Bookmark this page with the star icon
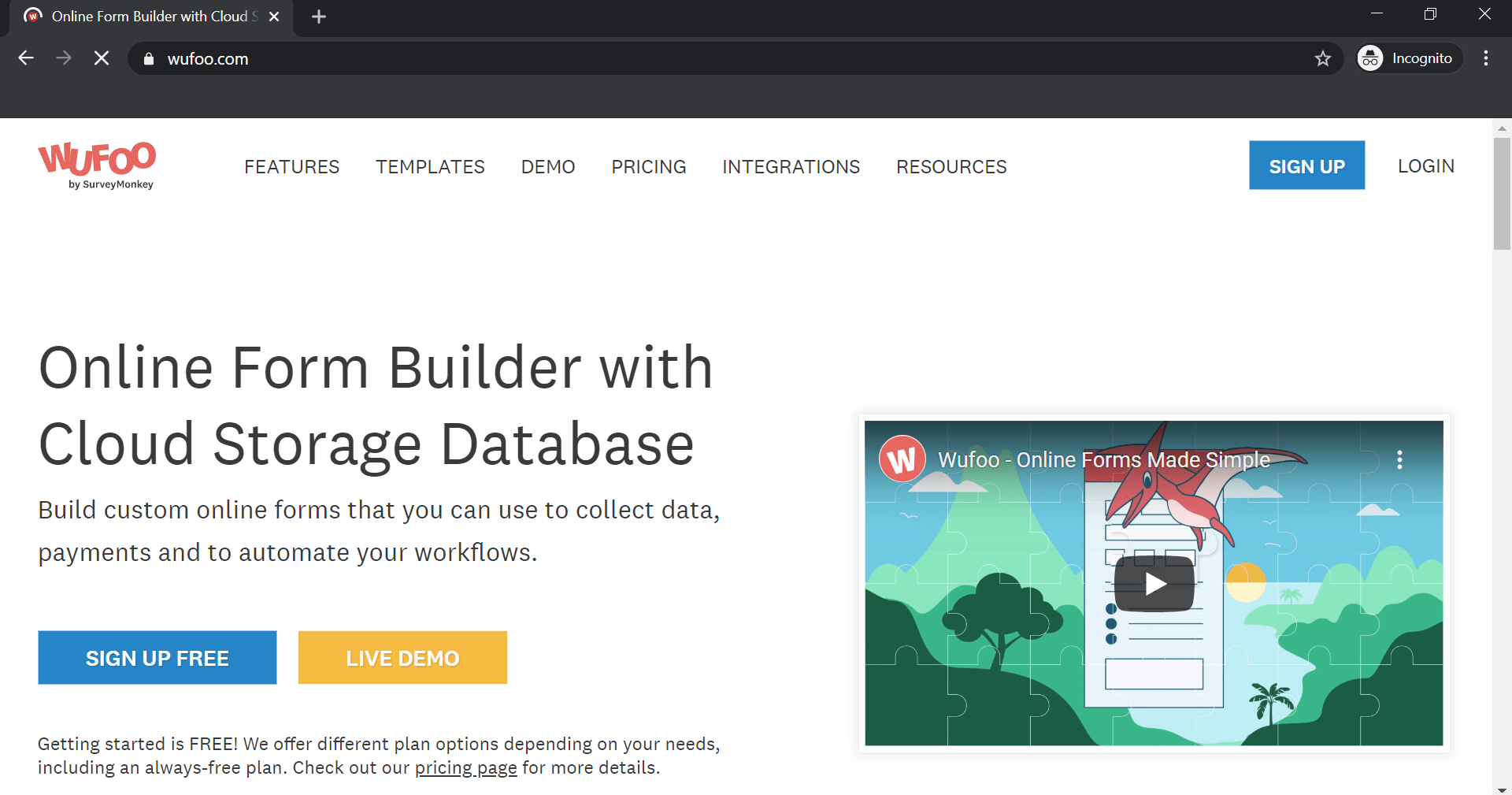The height and width of the screenshot is (795, 1512). 1323,58
